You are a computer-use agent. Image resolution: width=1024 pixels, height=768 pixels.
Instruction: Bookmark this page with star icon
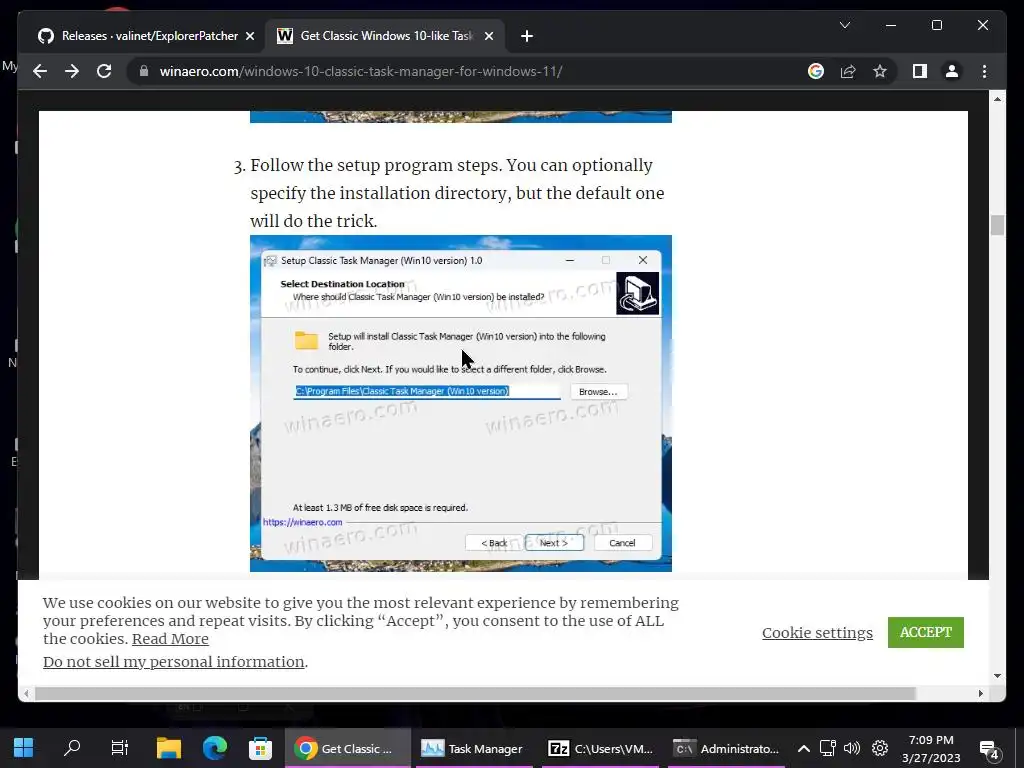pyautogui.click(x=880, y=71)
